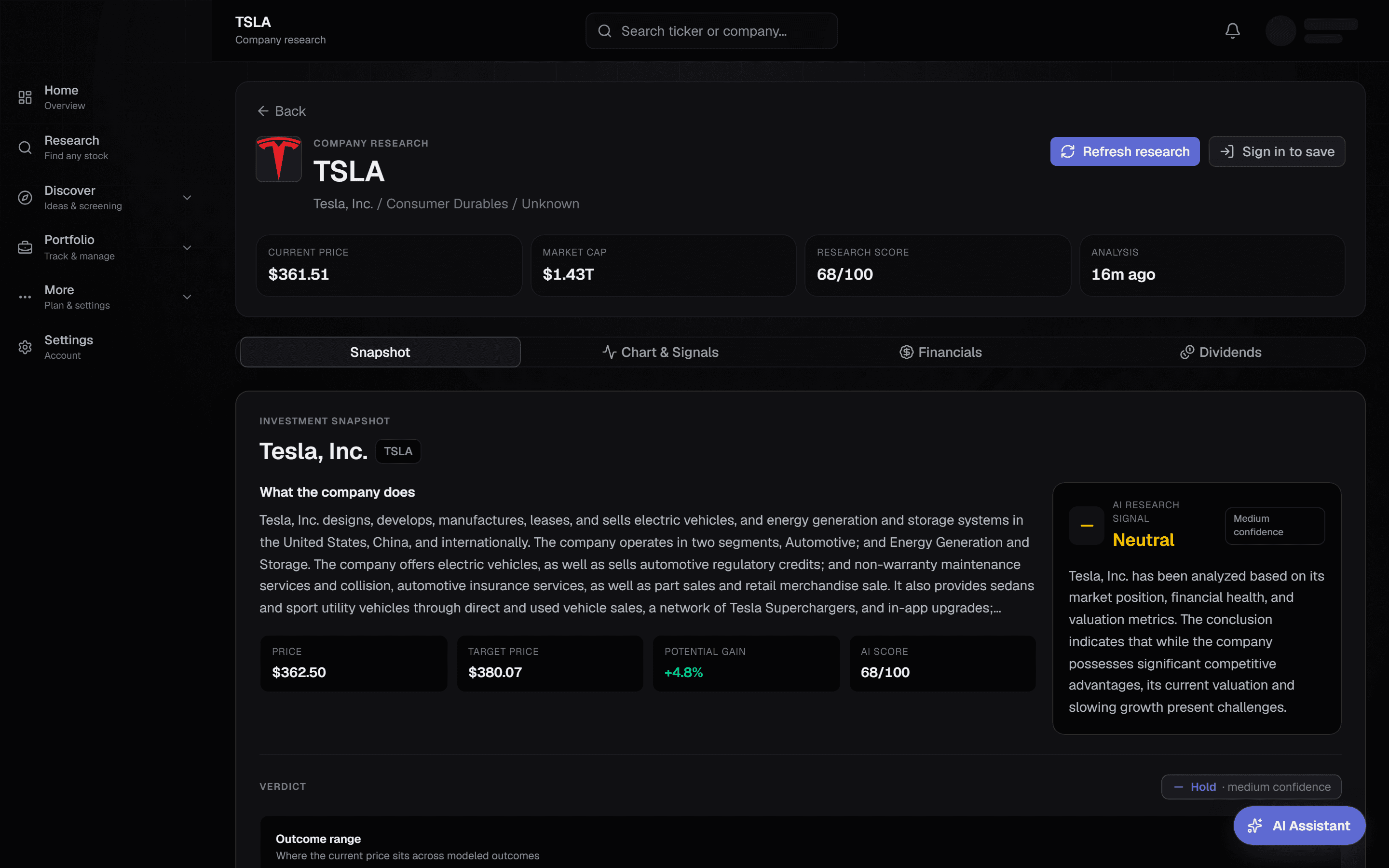The height and width of the screenshot is (868, 1389).
Task: Click the Home grid icon in sidebar
Action: point(25,97)
